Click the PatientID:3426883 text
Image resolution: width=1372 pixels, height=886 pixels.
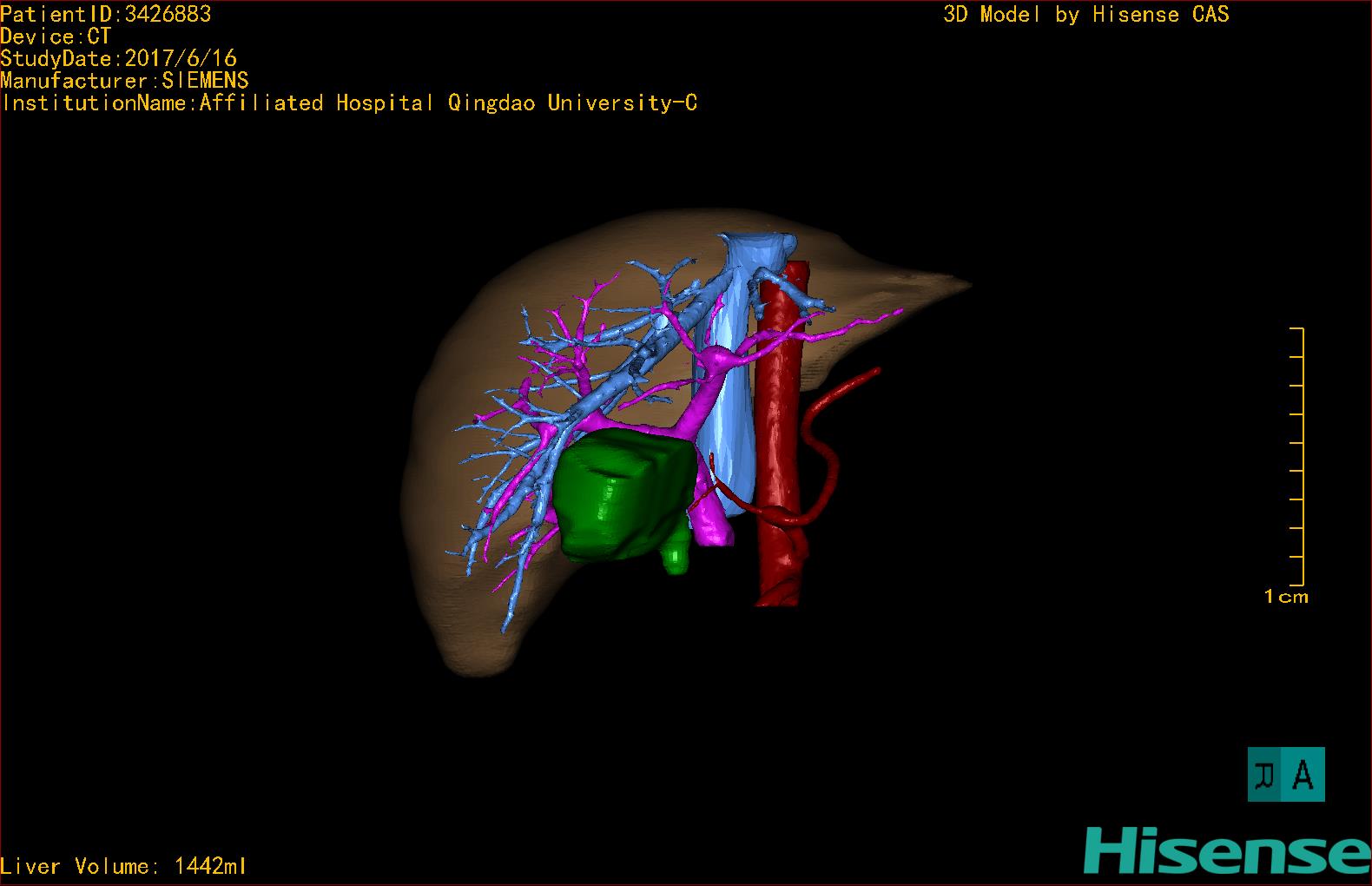pos(106,14)
